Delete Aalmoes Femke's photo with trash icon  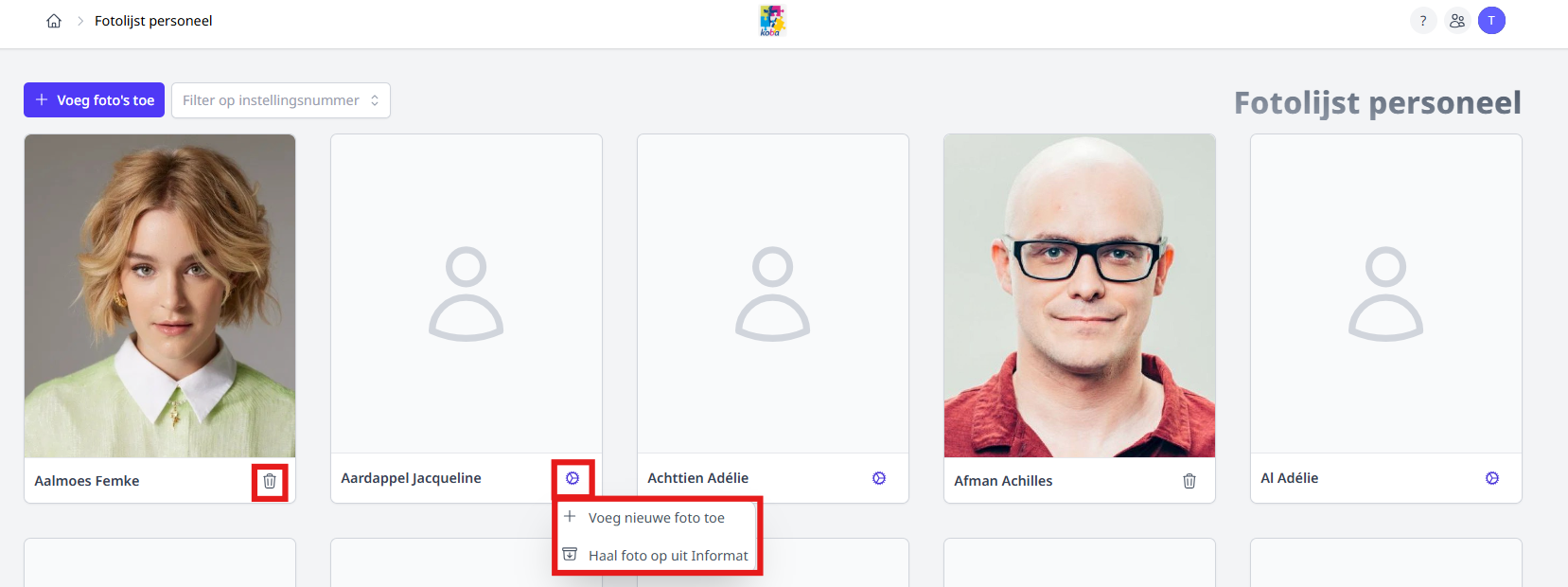(x=270, y=481)
